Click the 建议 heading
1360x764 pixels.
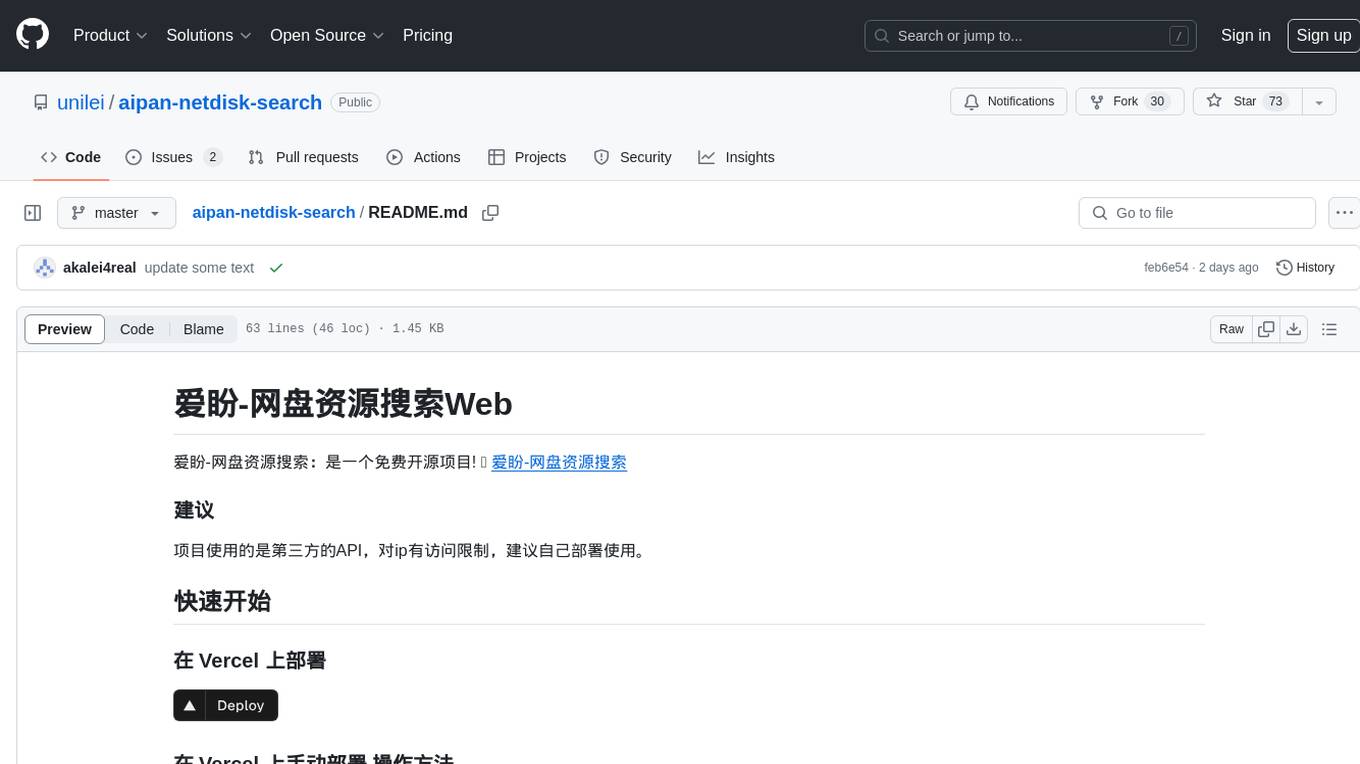(194, 510)
